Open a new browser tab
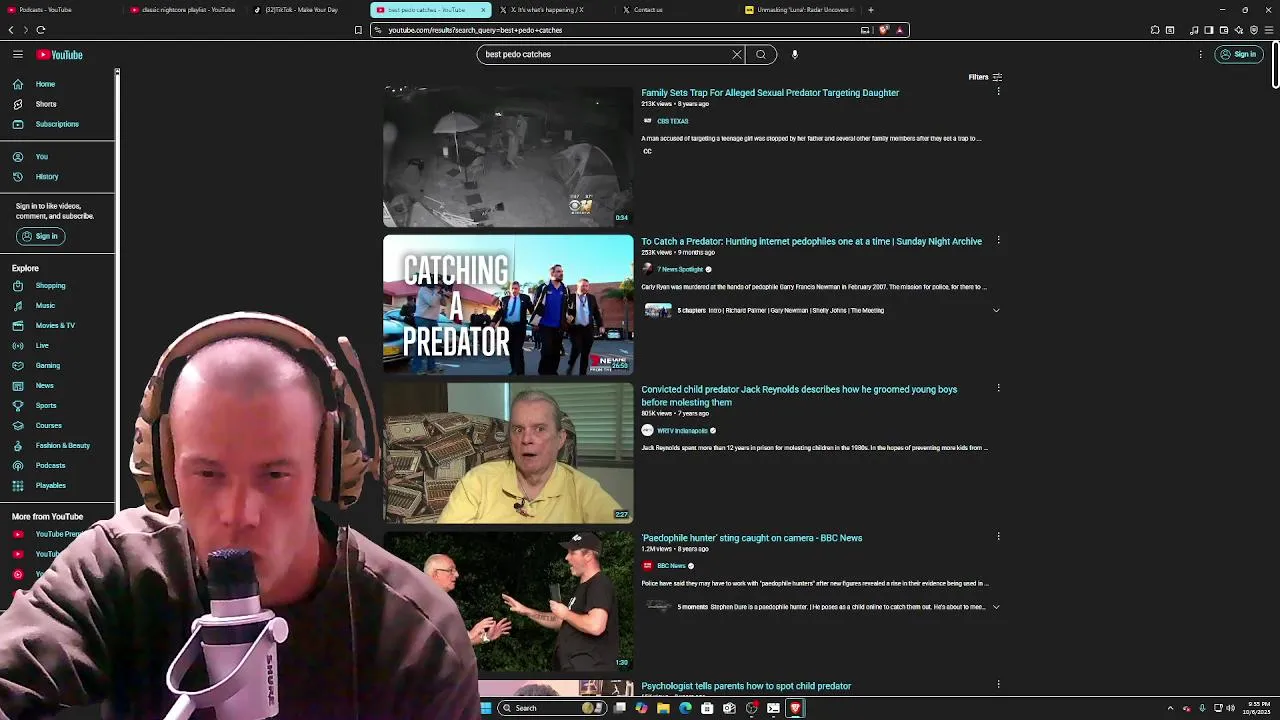This screenshot has width=1280, height=720. coord(871,10)
